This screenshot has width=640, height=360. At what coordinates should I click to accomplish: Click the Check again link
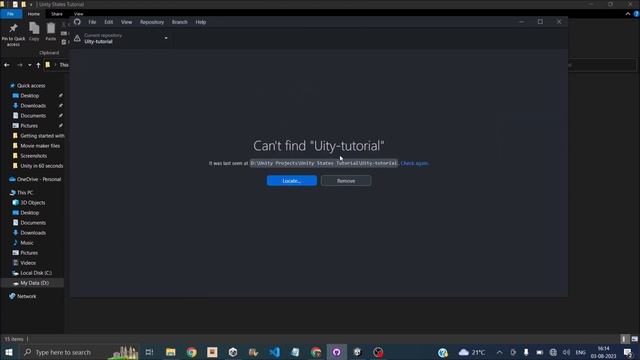[x=414, y=163]
